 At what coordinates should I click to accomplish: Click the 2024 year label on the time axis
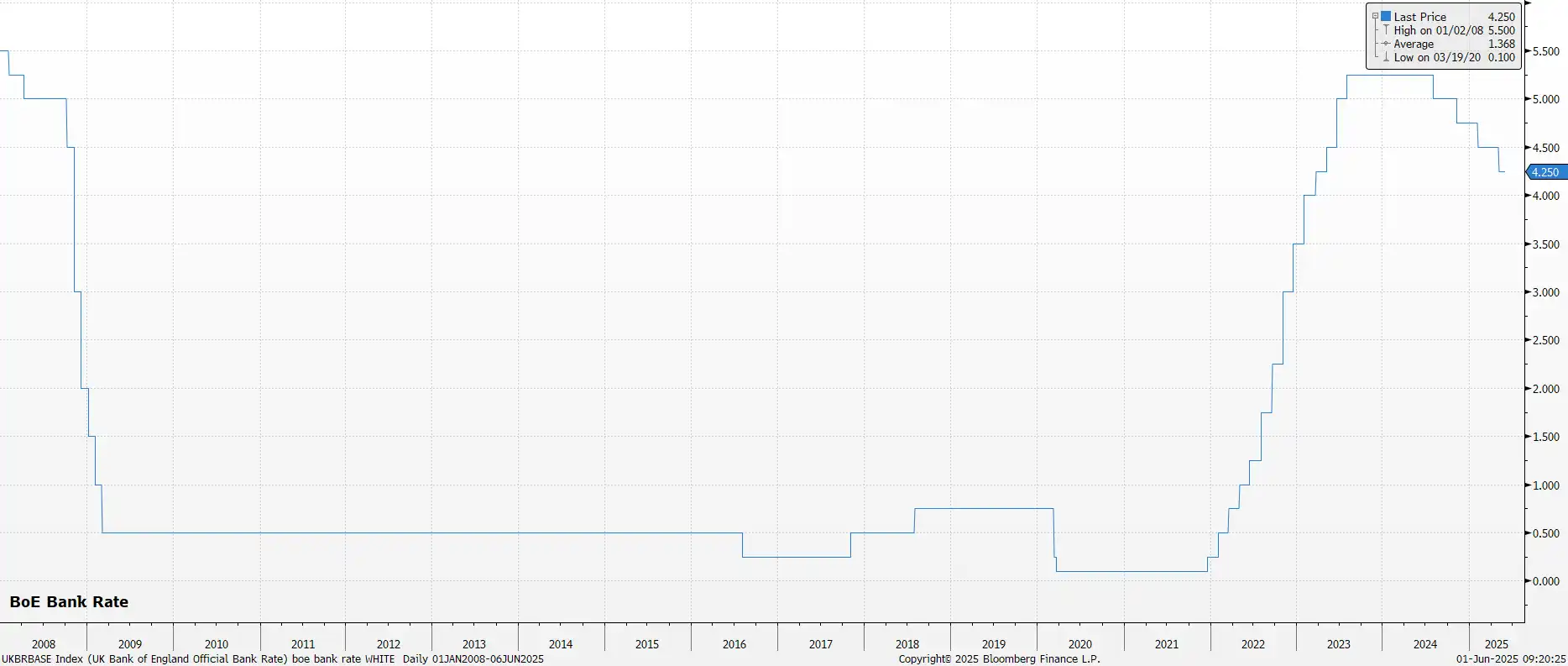pos(1425,644)
